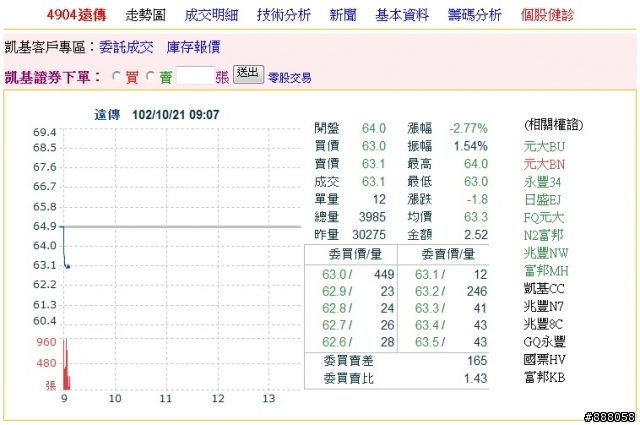Click the blue price line on chart
640x425 pixels.
coord(65,247)
